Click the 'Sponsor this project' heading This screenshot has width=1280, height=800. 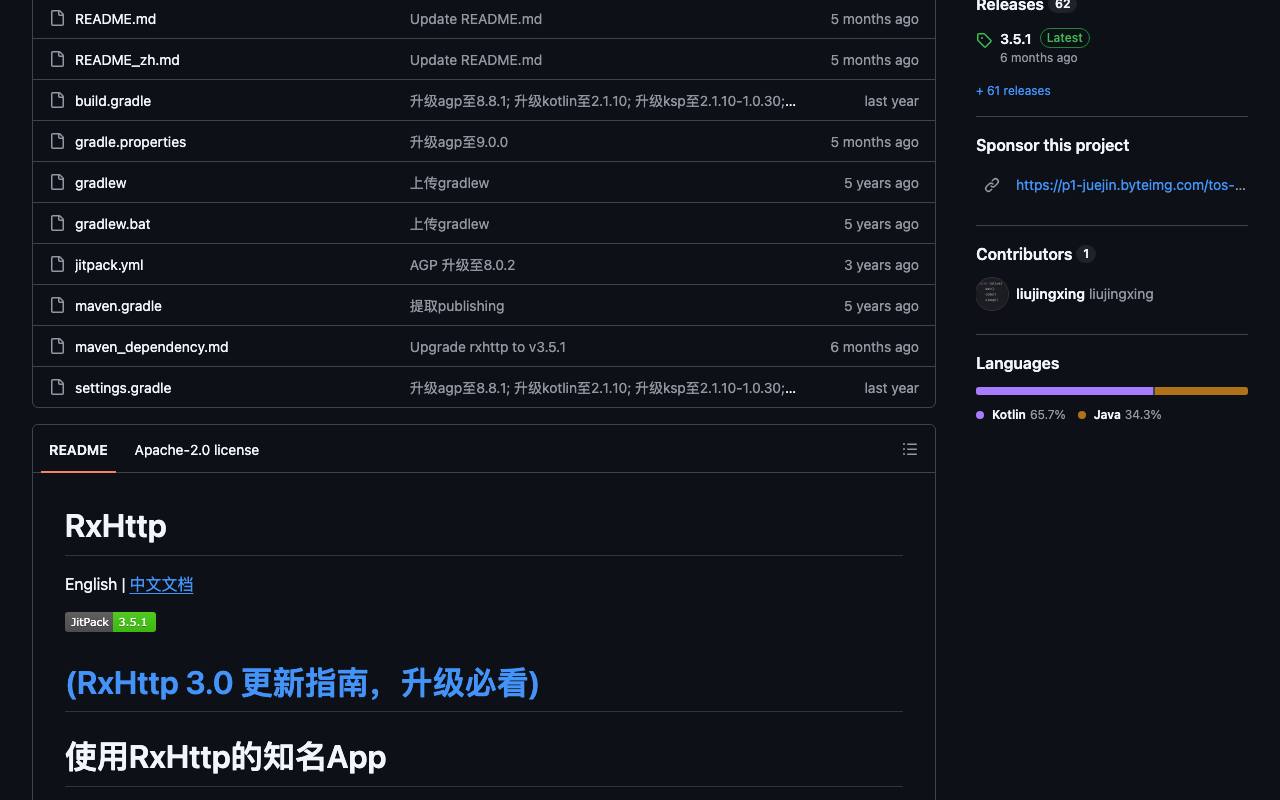[x=1052, y=145]
